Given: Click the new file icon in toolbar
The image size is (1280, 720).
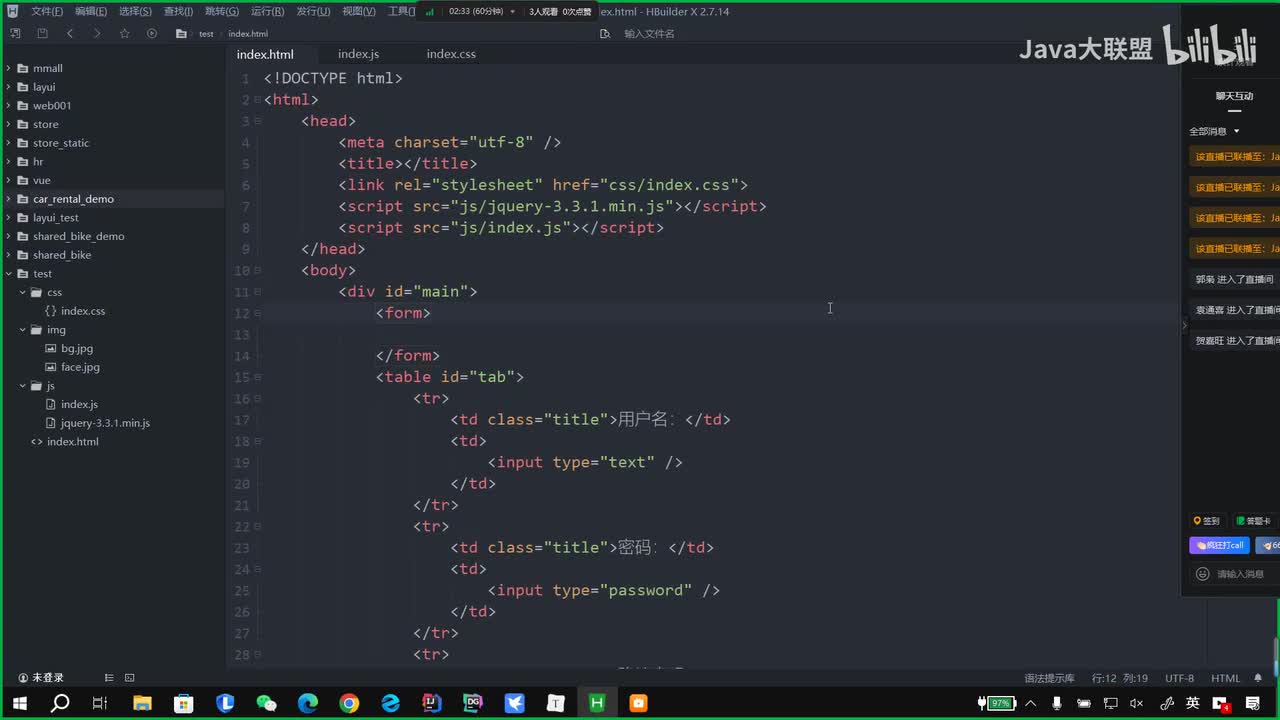Looking at the screenshot, I should click(15, 33).
